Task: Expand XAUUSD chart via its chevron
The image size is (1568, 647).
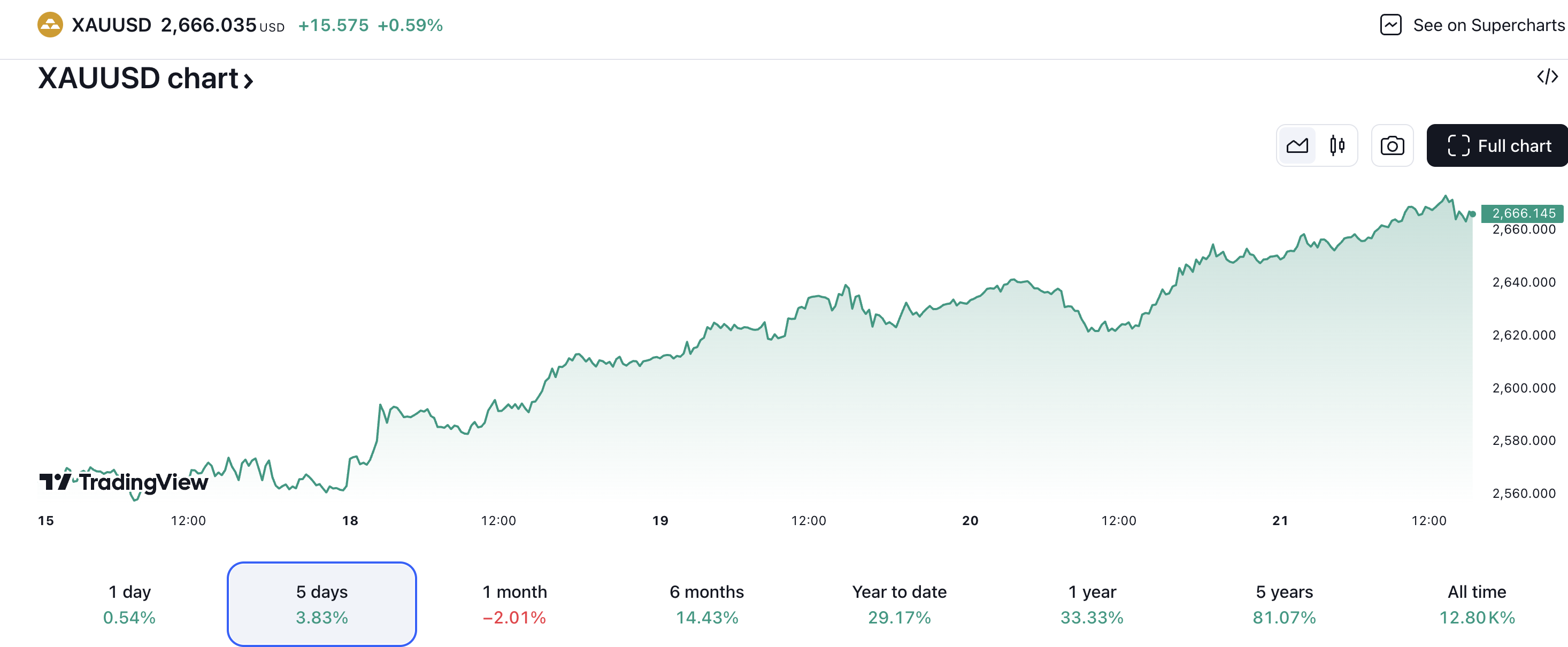Action: [247, 80]
